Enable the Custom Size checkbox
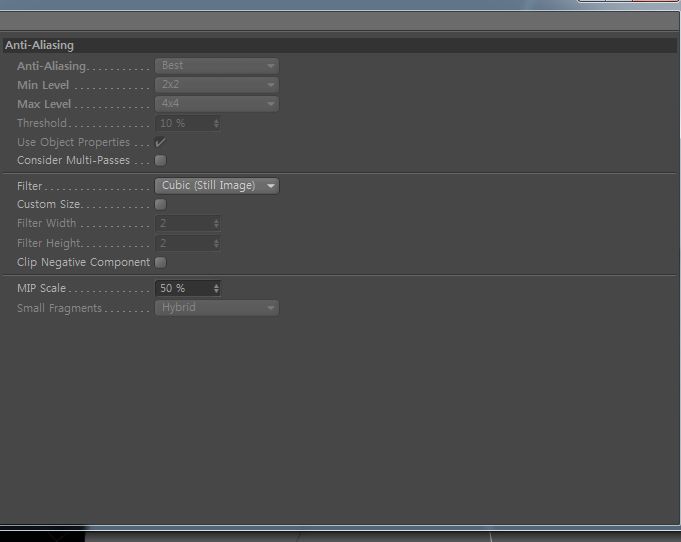 coord(160,204)
